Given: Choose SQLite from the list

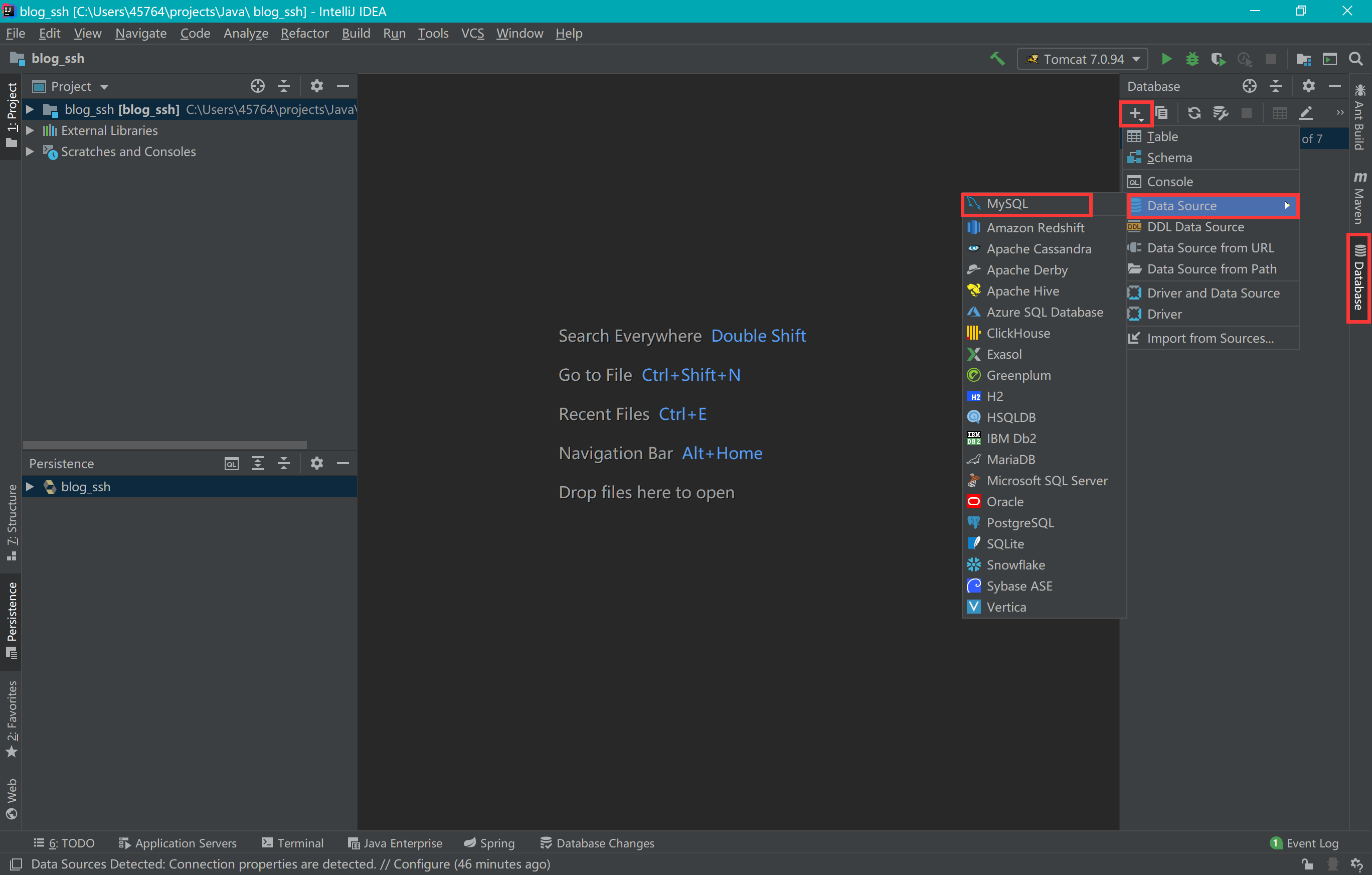Looking at the screenshot, I should 1044,544.
